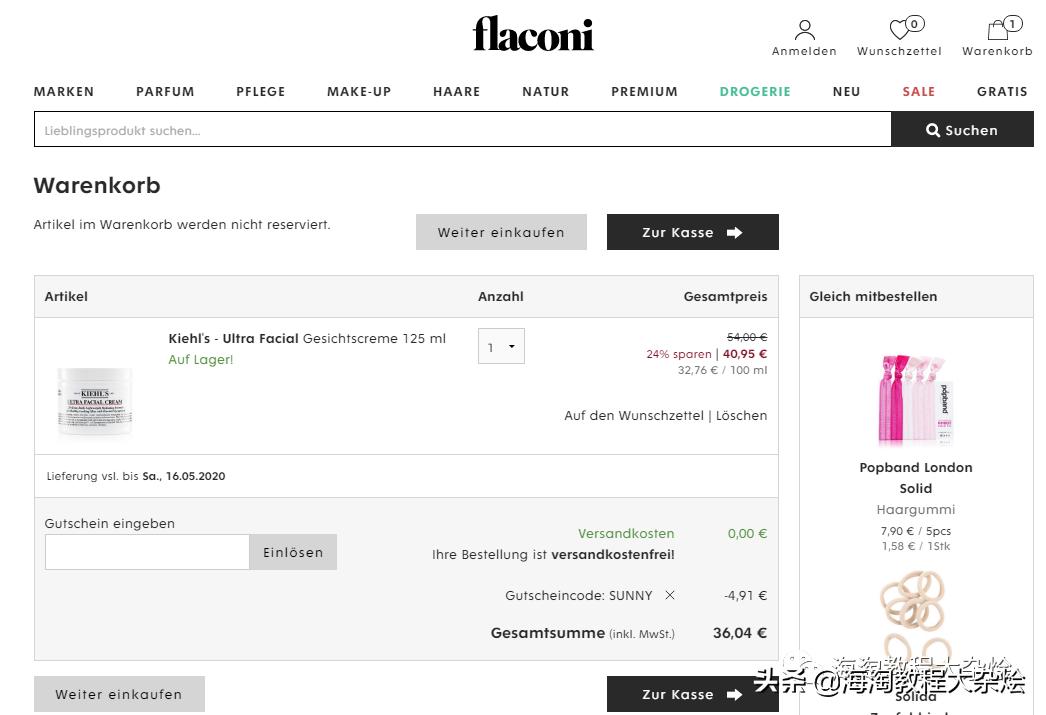
Task: Click the delivery date Sa., 16.05.2020
Action: click(183, 476)
